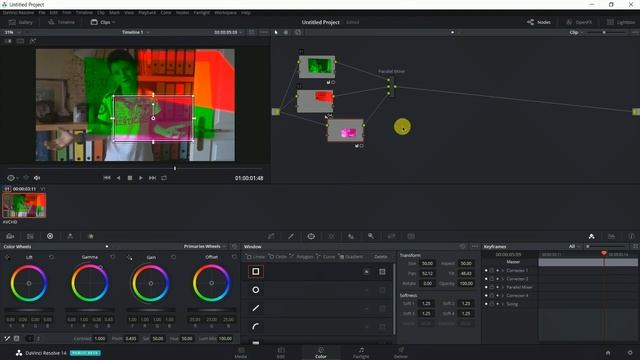Toggle Sizing keyframe enable dot
Image resolution: width=640 pixels, height=360 pixels.
(x=486, y=304)
